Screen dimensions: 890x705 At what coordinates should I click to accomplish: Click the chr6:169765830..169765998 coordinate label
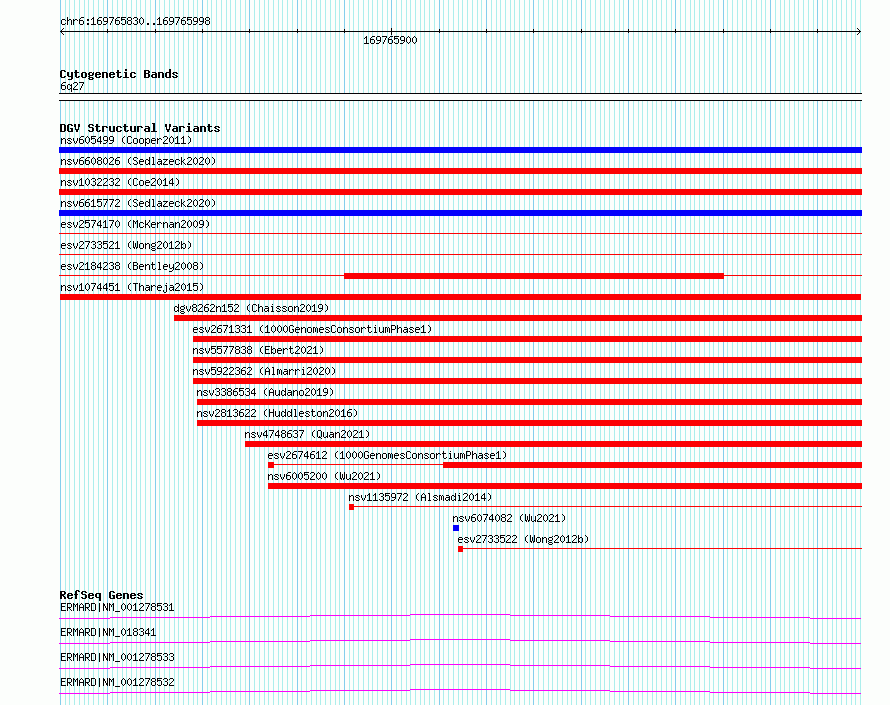pyautogui.click(x=135, y=21)
